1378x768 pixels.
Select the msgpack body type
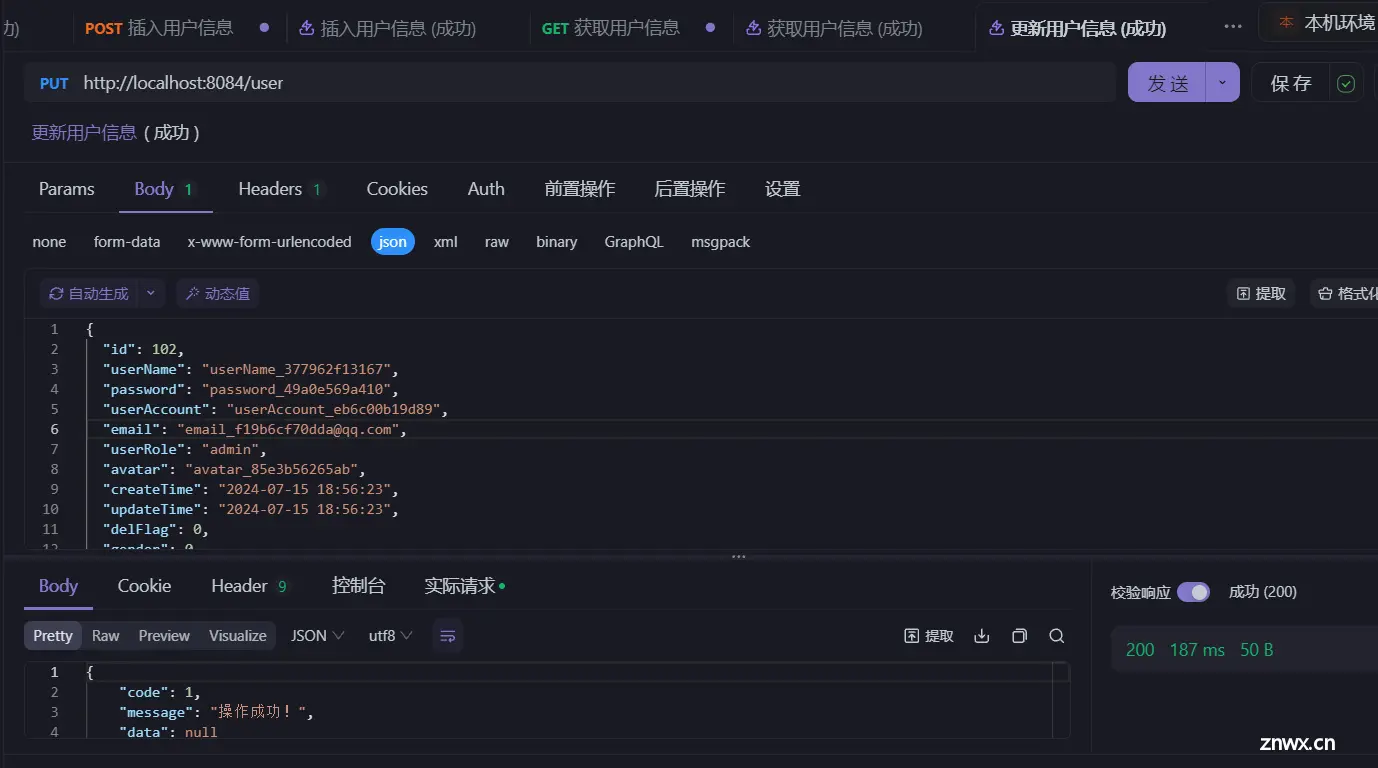pos(721,242)
